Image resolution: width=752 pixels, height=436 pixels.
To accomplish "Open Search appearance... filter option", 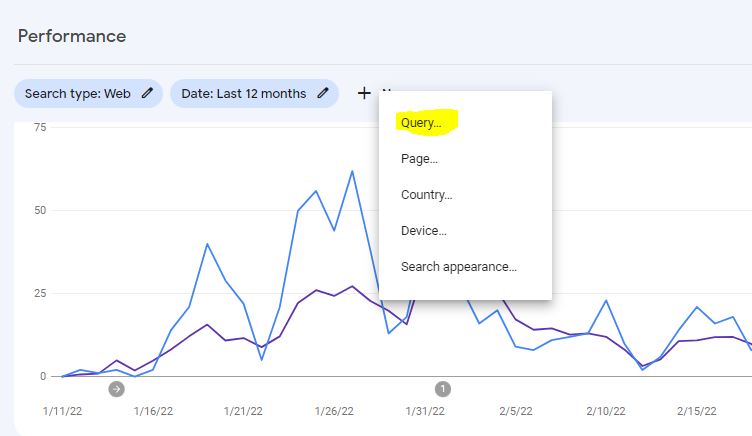I will [458, 267].
